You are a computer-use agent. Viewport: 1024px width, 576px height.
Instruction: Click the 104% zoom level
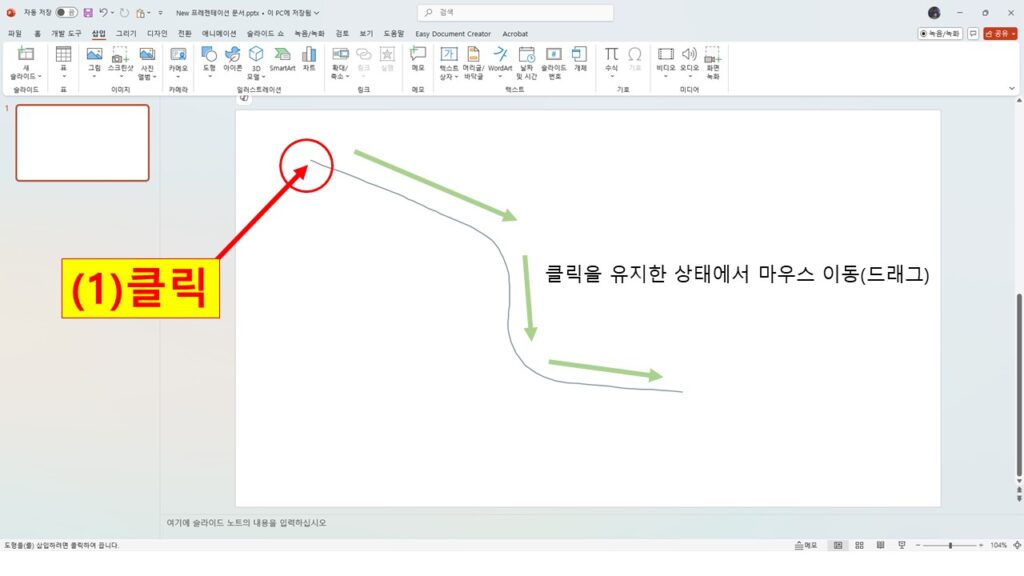tap(998, 545)
